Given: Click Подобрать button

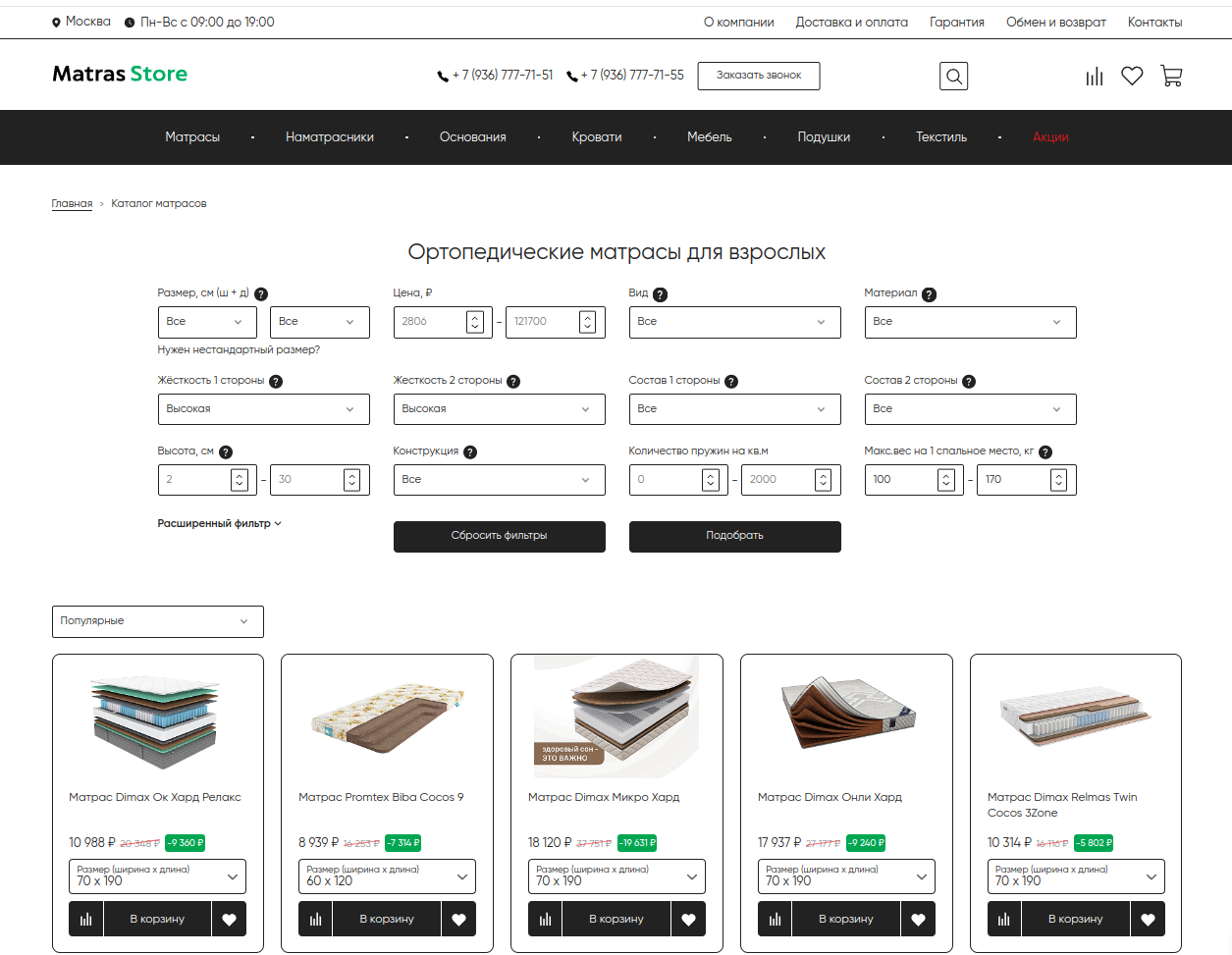Looking at the screenshot, I should (x=734, y=536).
